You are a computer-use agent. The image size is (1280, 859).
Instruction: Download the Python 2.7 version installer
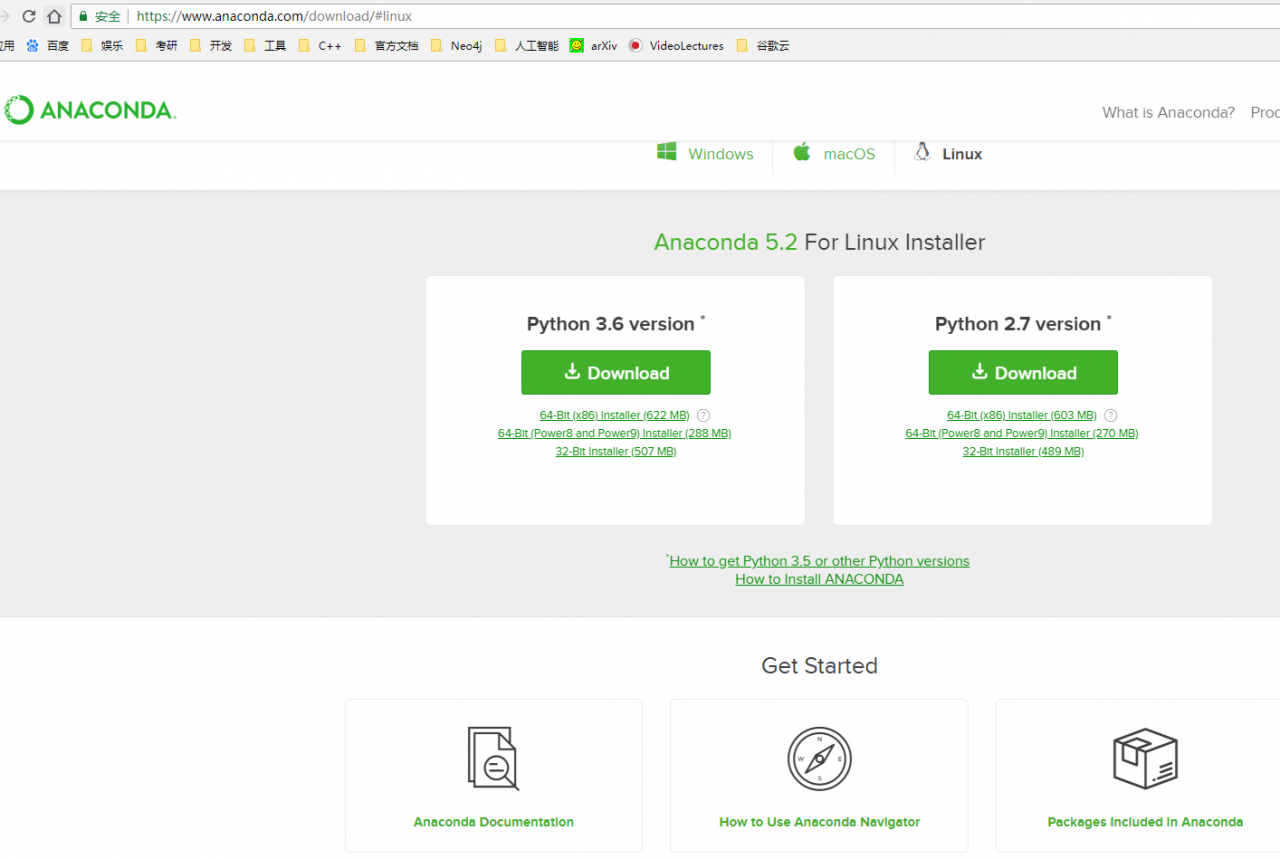[x=1023, y=372]
